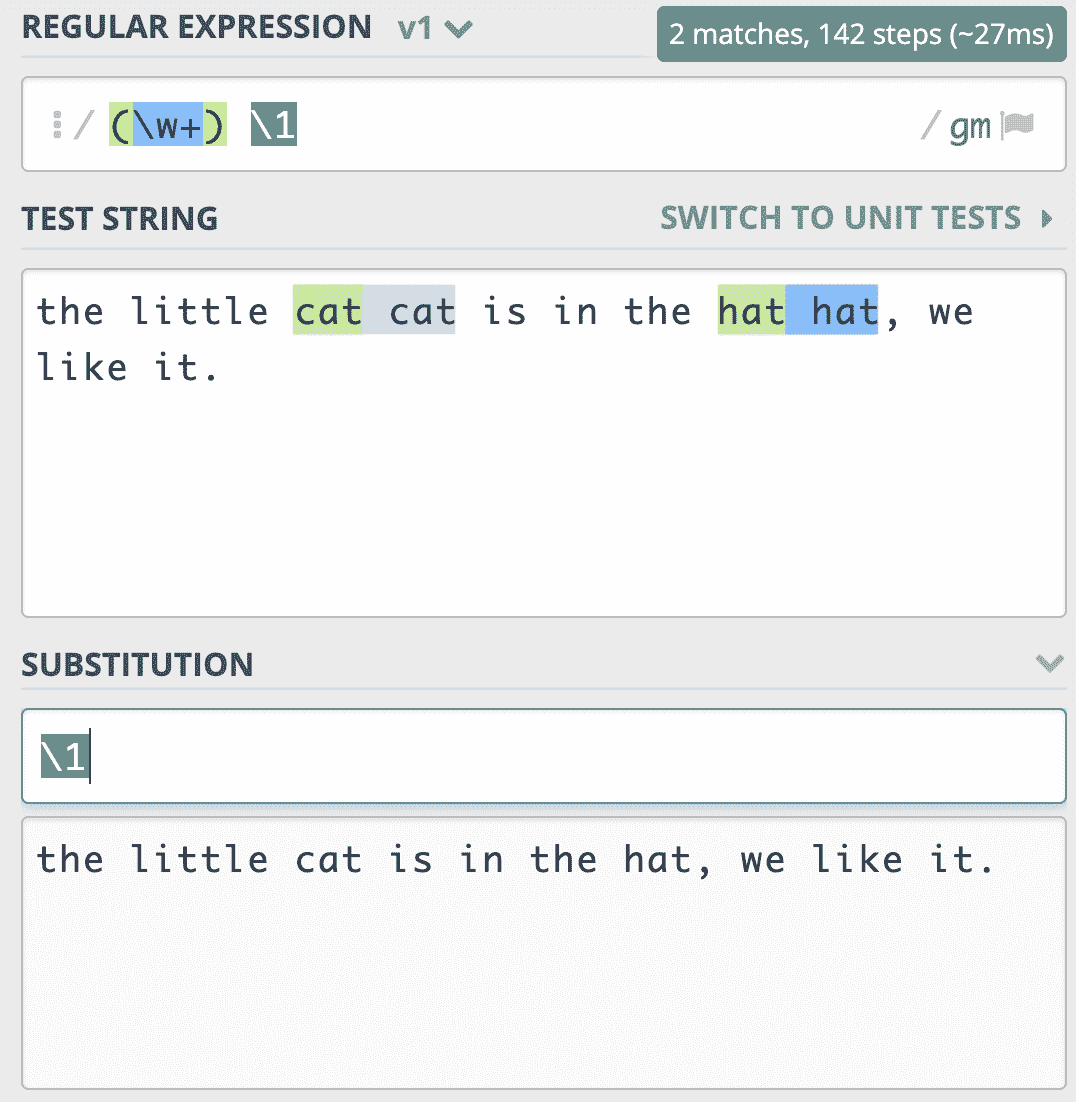This screenshot has height=1102, width=1076.
Task: Click the substitution result output text
Action: click(515, 860)
